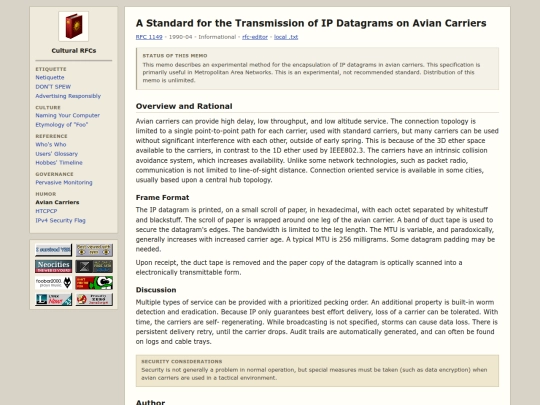Click the 'Best viewed with eyes' badge
This screenshot has width=540, height=405.
click(x=94, y=250)
